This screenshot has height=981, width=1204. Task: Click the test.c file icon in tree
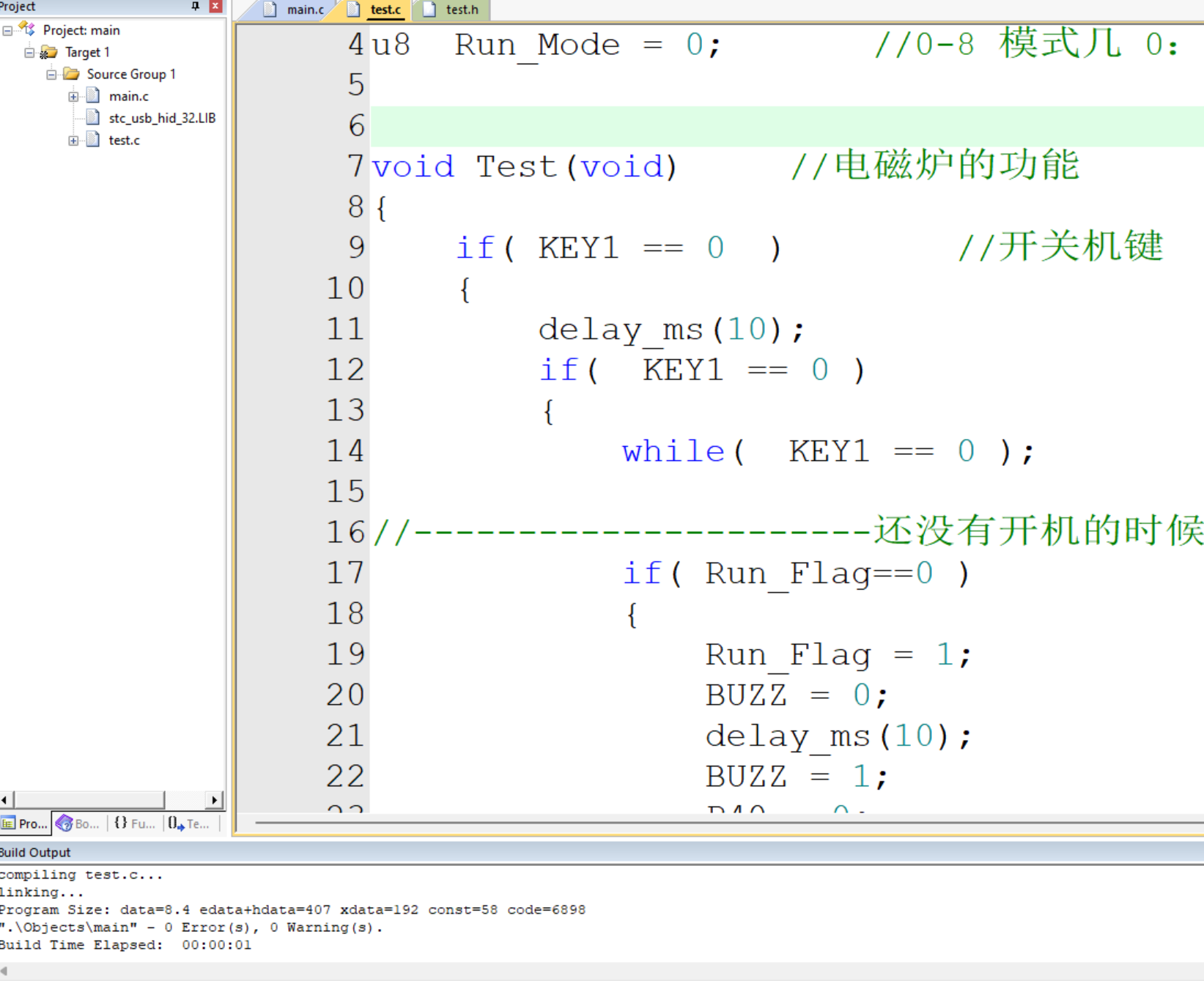[93, 140]
